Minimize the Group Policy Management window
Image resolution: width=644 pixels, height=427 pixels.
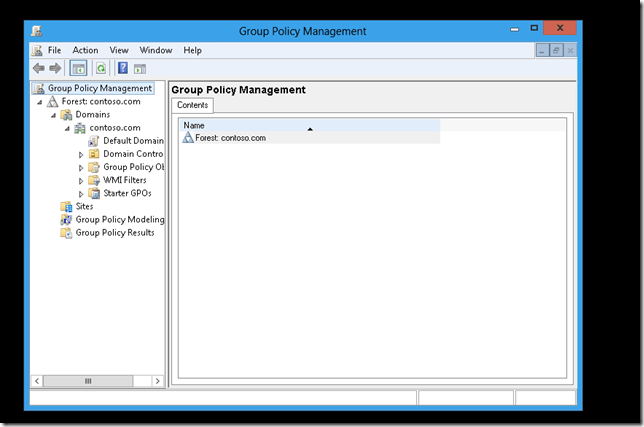[x=514, y=29]
